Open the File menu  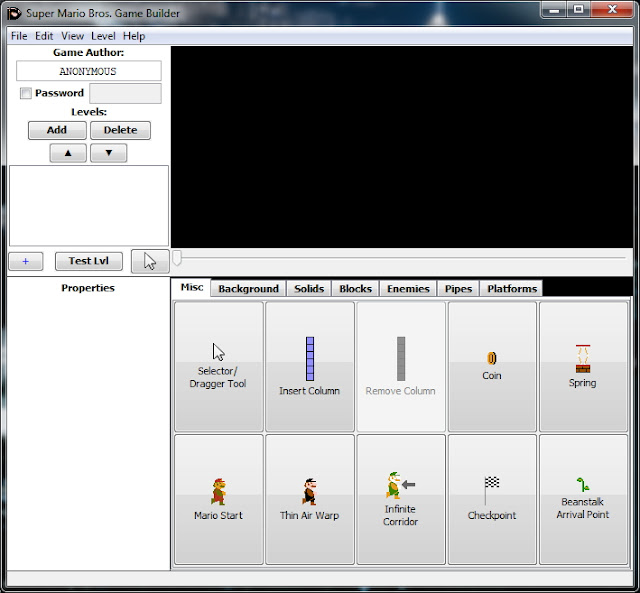pyautogui.click(x=19, y=36)
